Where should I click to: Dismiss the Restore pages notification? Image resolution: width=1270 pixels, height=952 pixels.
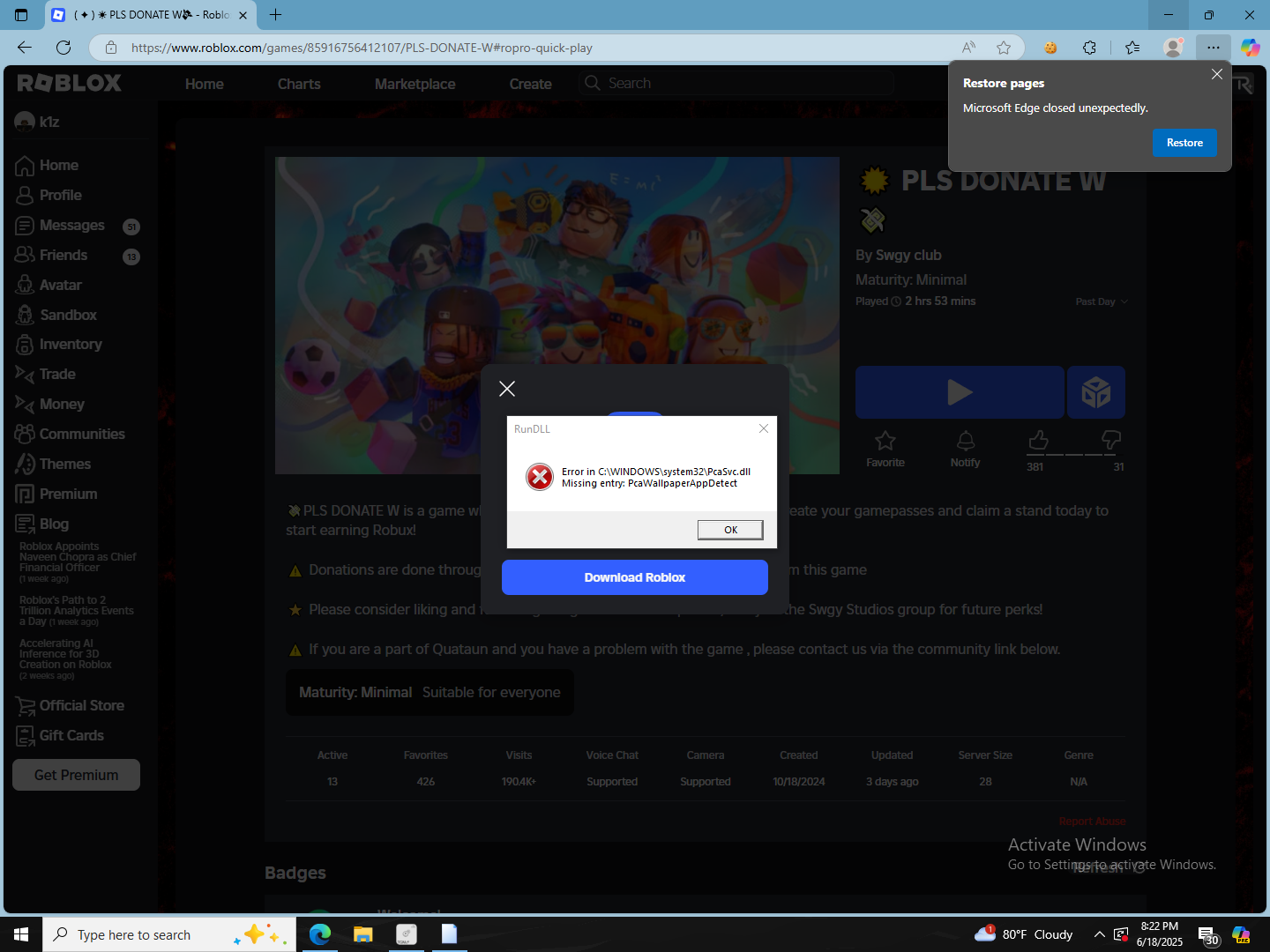pyautogui.click(x=1217, y=75)
